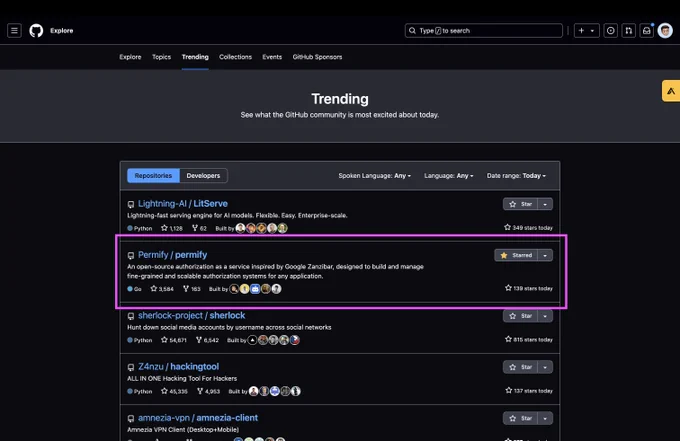Focus the 'Type / to search' field

(484, 31)
